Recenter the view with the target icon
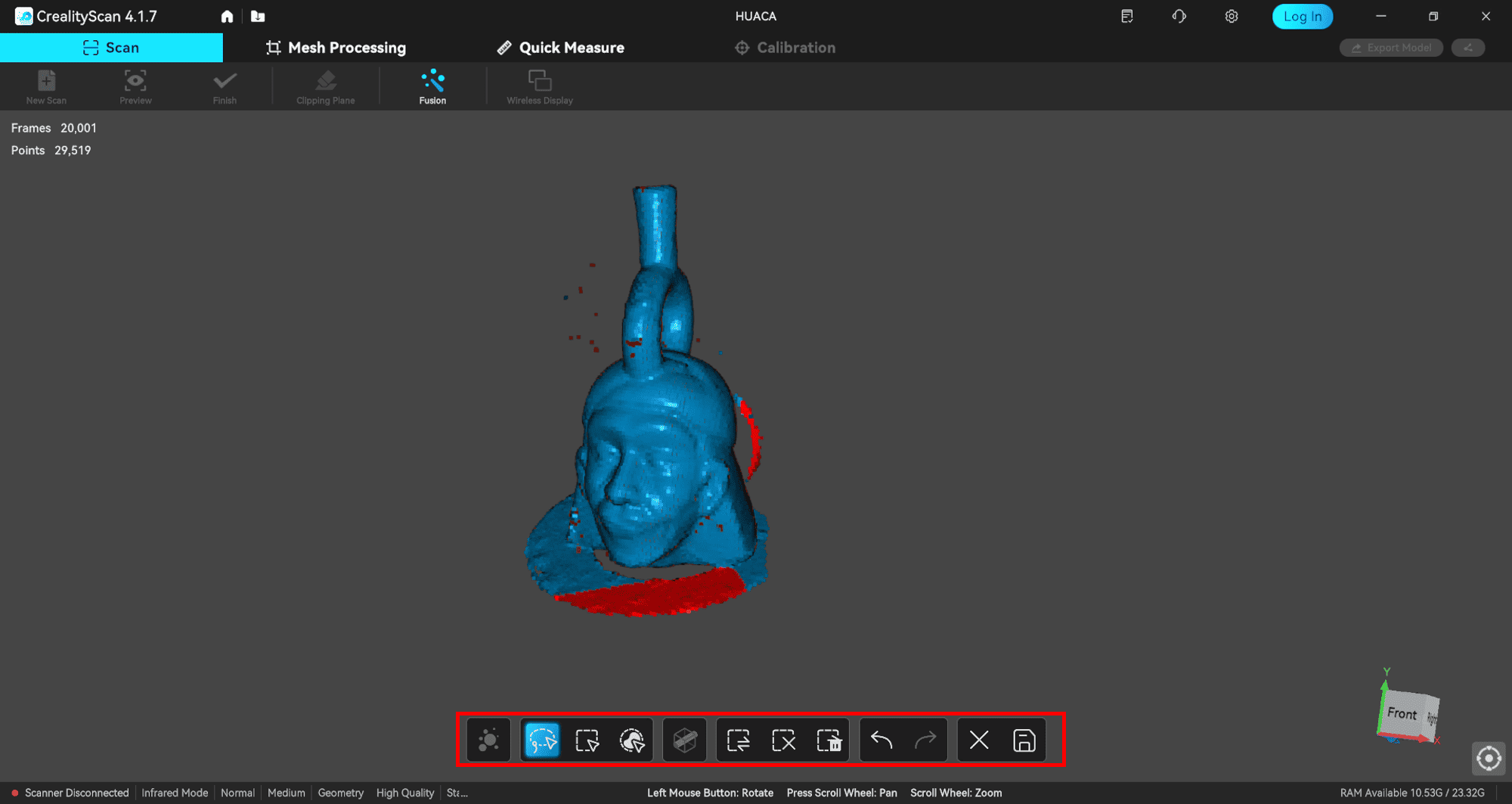 pyautogui.click(x=1489, y=758)
